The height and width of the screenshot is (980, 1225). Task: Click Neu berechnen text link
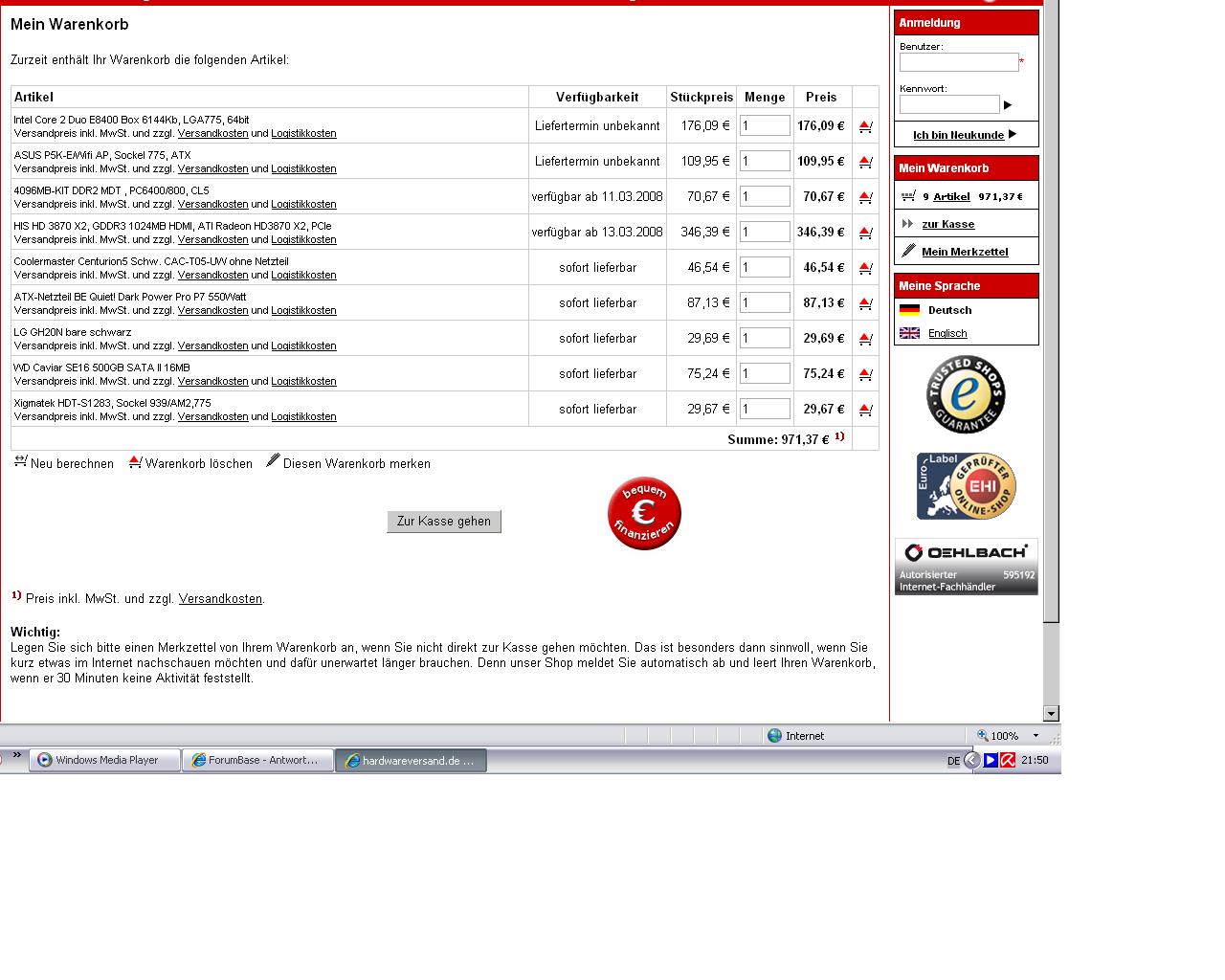[x=72, y=464]
